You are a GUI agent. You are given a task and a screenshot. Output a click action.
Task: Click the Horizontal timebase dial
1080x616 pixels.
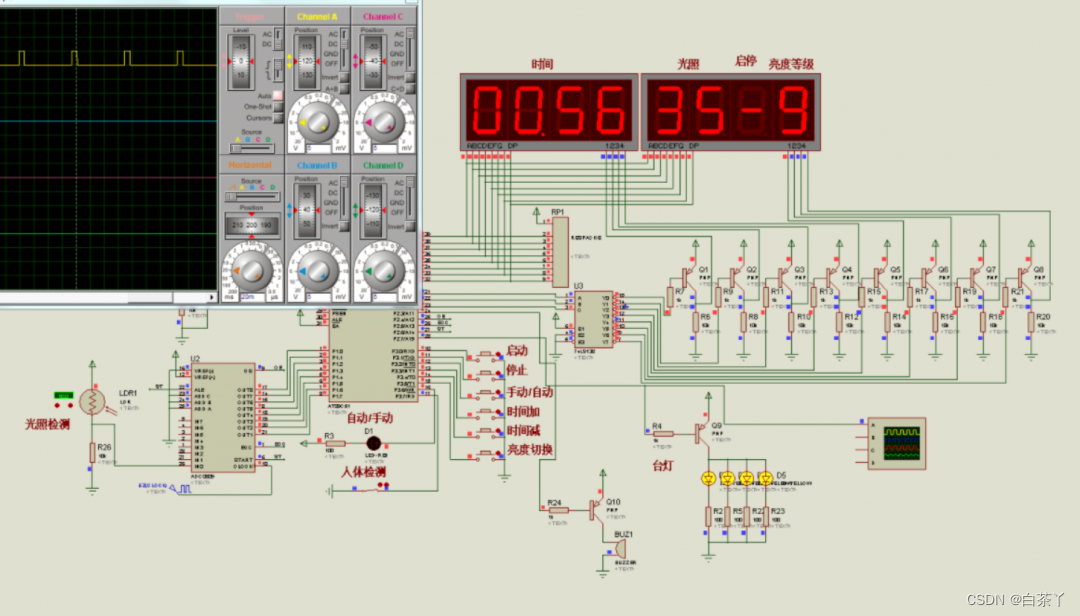(251, 271)
